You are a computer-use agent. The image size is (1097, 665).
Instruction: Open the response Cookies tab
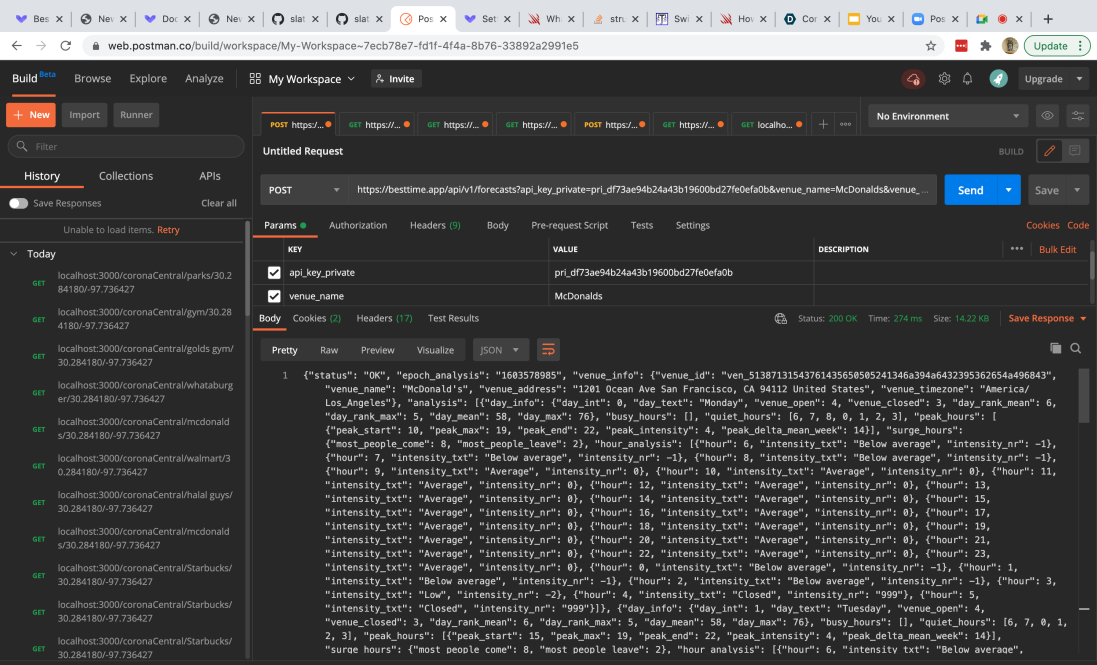click(316, 318)
